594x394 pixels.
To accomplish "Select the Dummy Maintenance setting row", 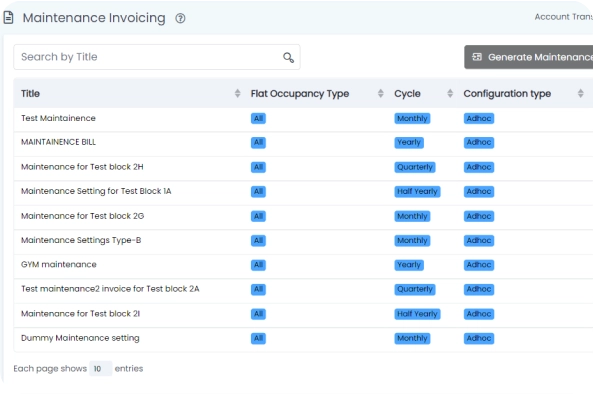I will tap(80, 338).
